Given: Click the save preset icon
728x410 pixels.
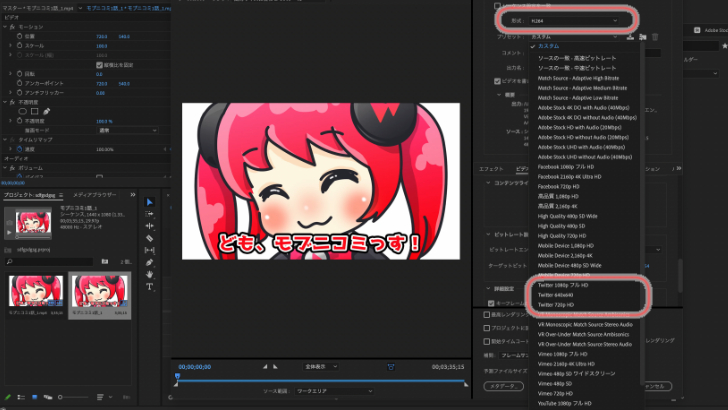Looking at the screenshot, I should tap(630, 37).
